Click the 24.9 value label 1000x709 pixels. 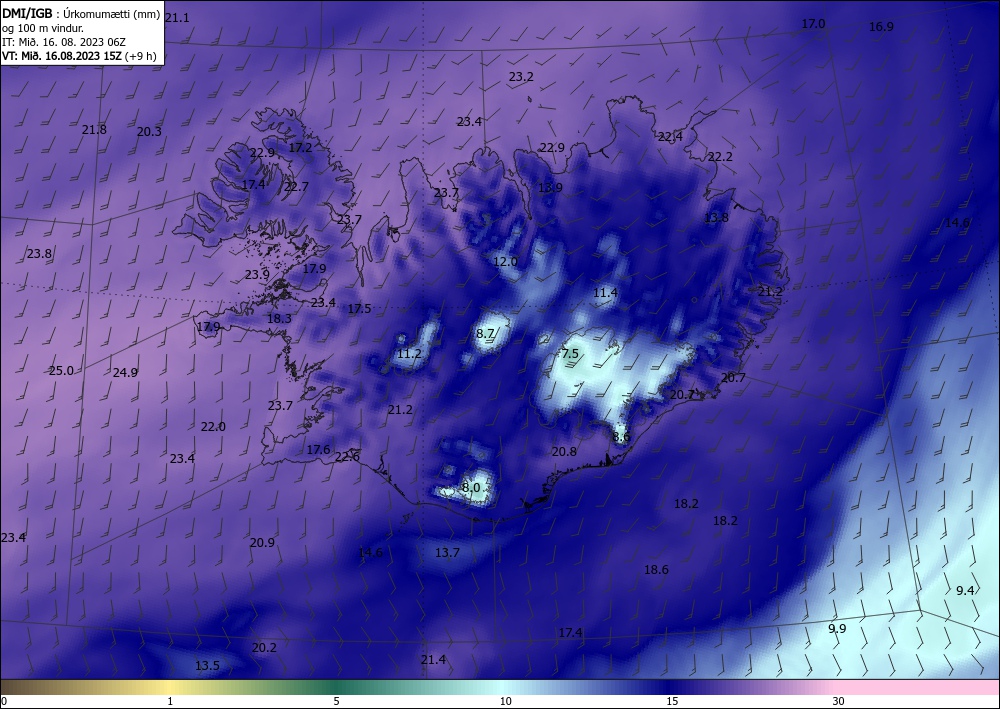click(x=125, y=372)
